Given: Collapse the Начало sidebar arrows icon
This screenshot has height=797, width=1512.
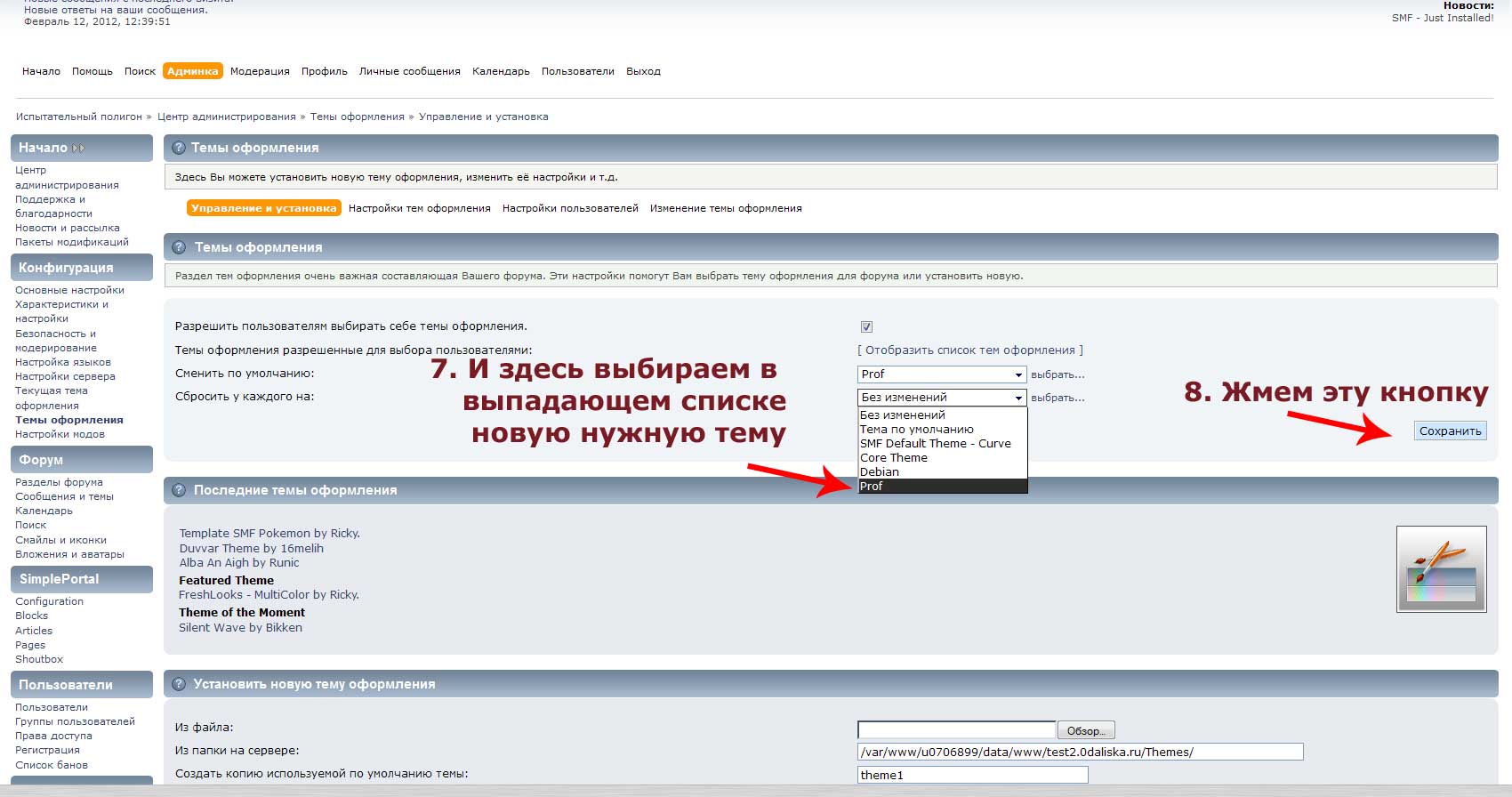Looking at the screenshot, I should point(78,149).
